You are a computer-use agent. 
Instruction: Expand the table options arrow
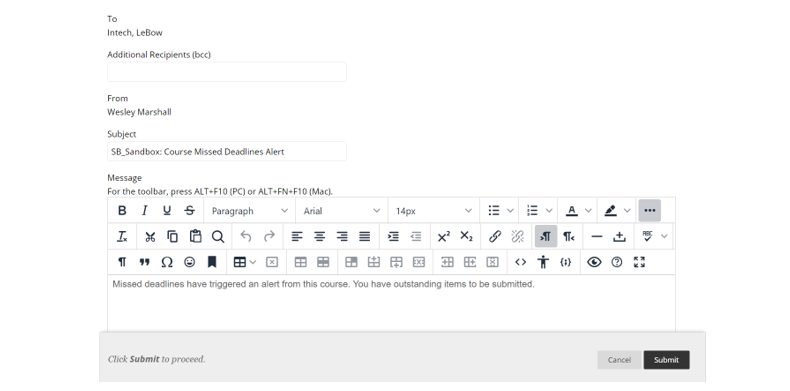pyautogui.click(x=253, y=262)
